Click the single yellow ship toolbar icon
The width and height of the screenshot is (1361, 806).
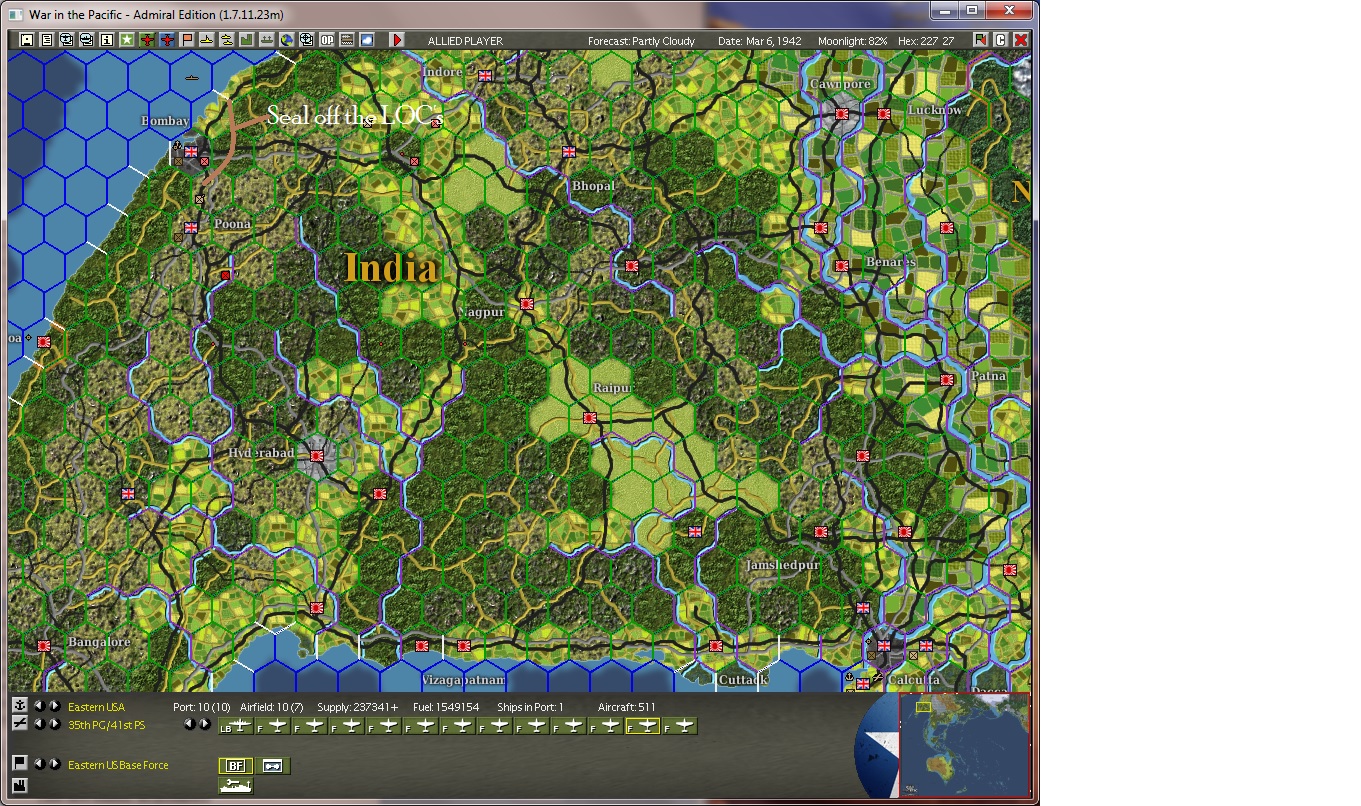[207, 40]
